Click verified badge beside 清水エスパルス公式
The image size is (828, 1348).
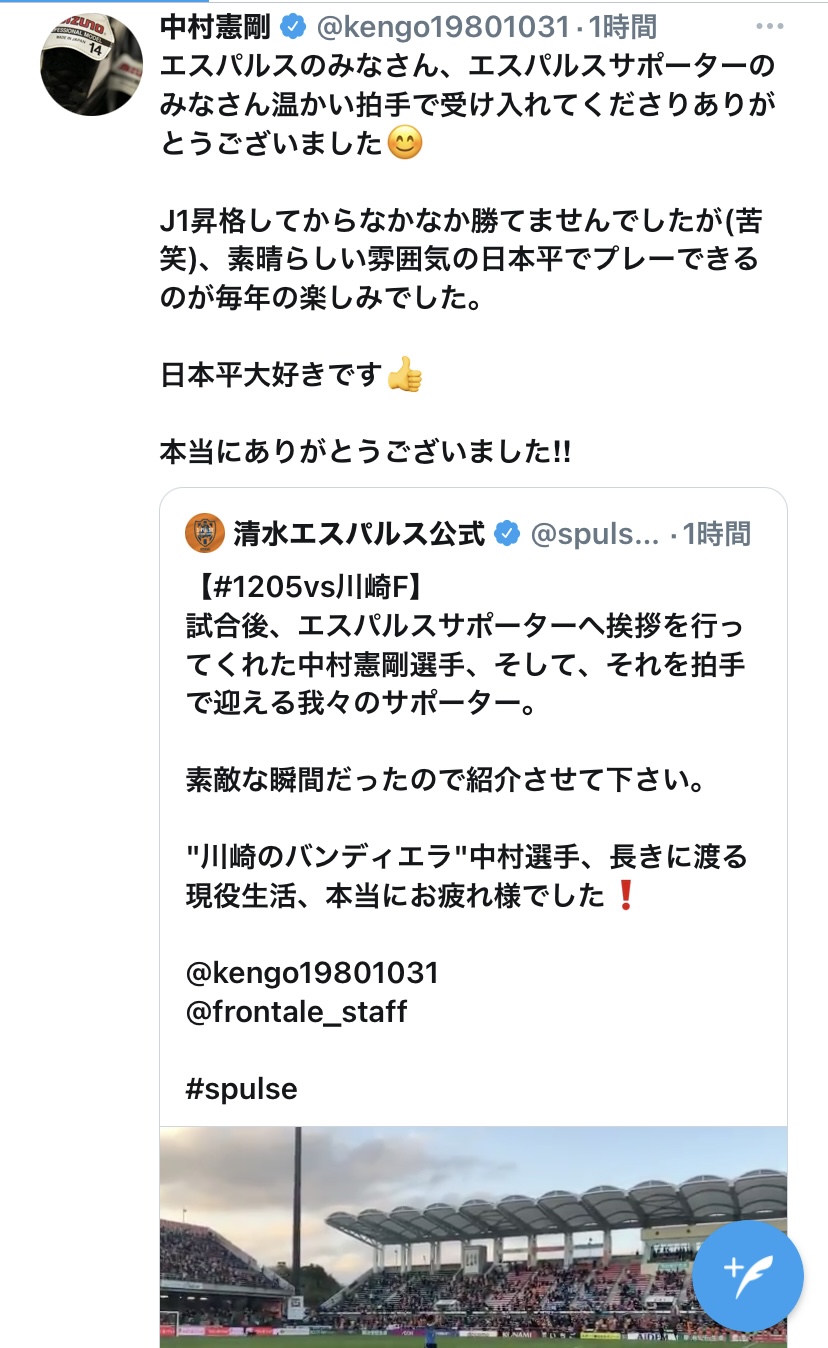(x=508, y=533)
